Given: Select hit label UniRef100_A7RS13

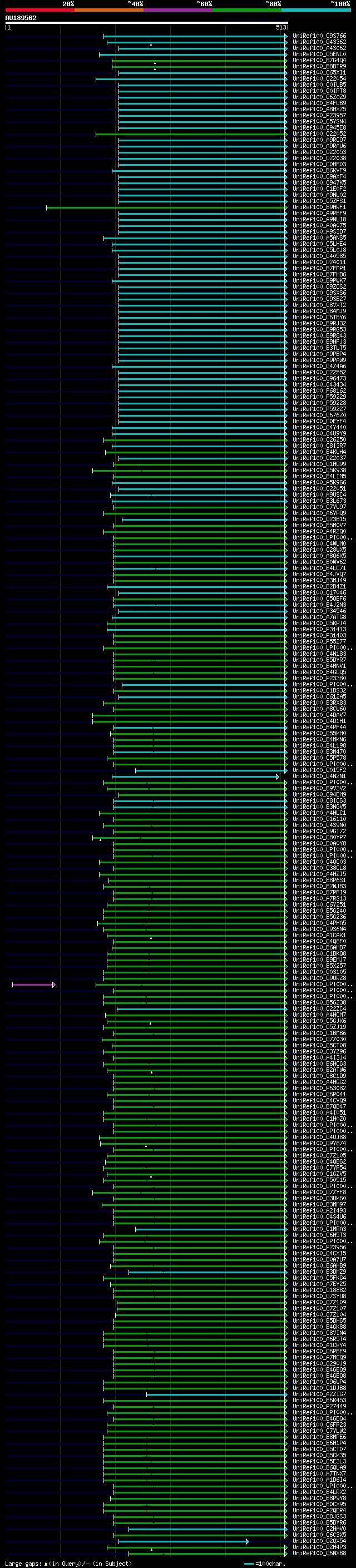Looking at the screenshot, I should (x=319, y=899).
